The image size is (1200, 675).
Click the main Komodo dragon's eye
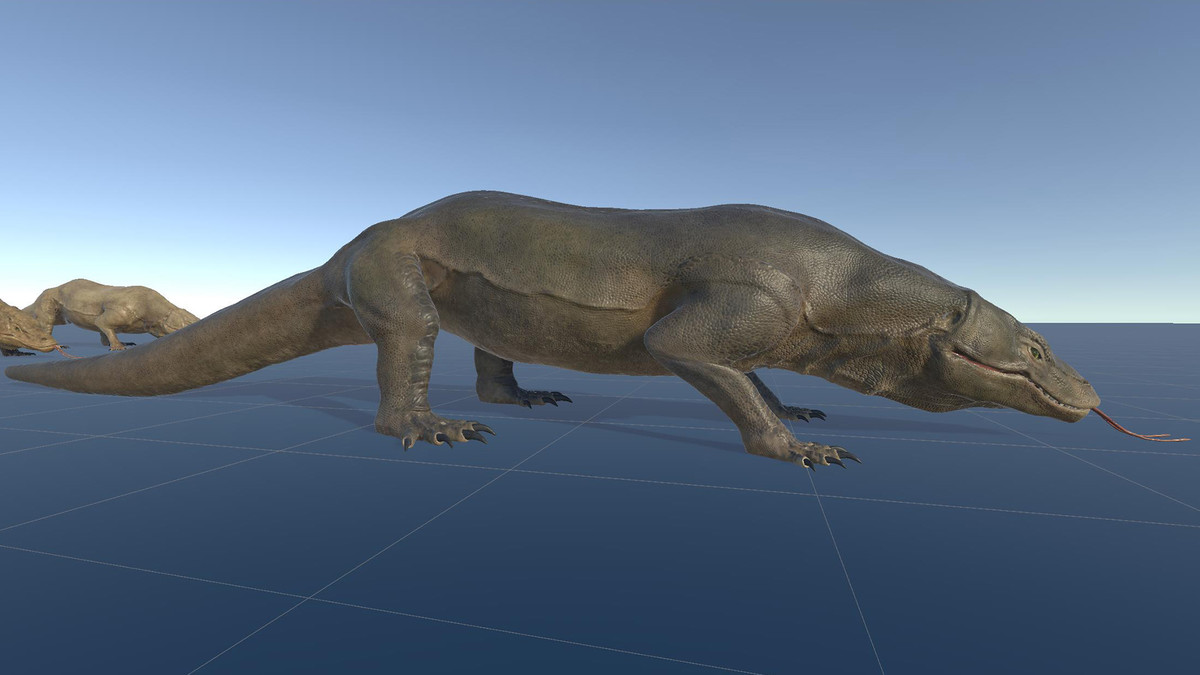click(1035, 352)
